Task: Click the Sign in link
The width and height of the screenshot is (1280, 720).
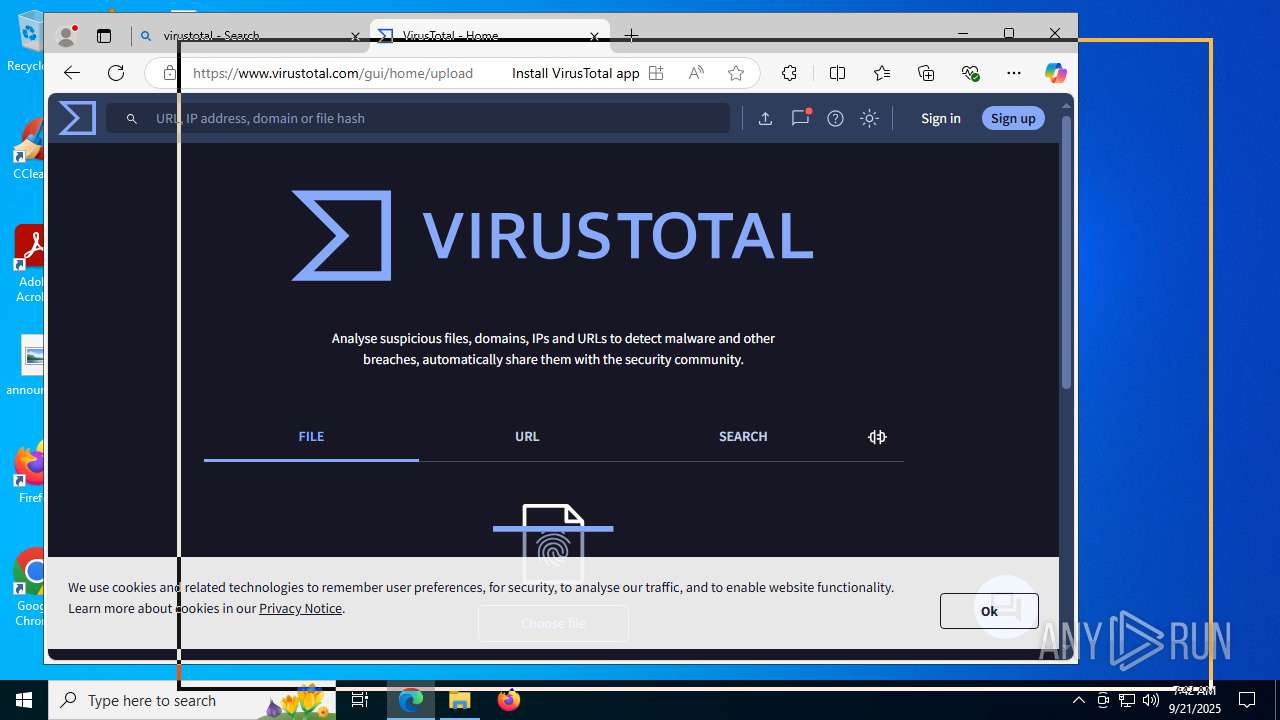Action: (940, 118)
